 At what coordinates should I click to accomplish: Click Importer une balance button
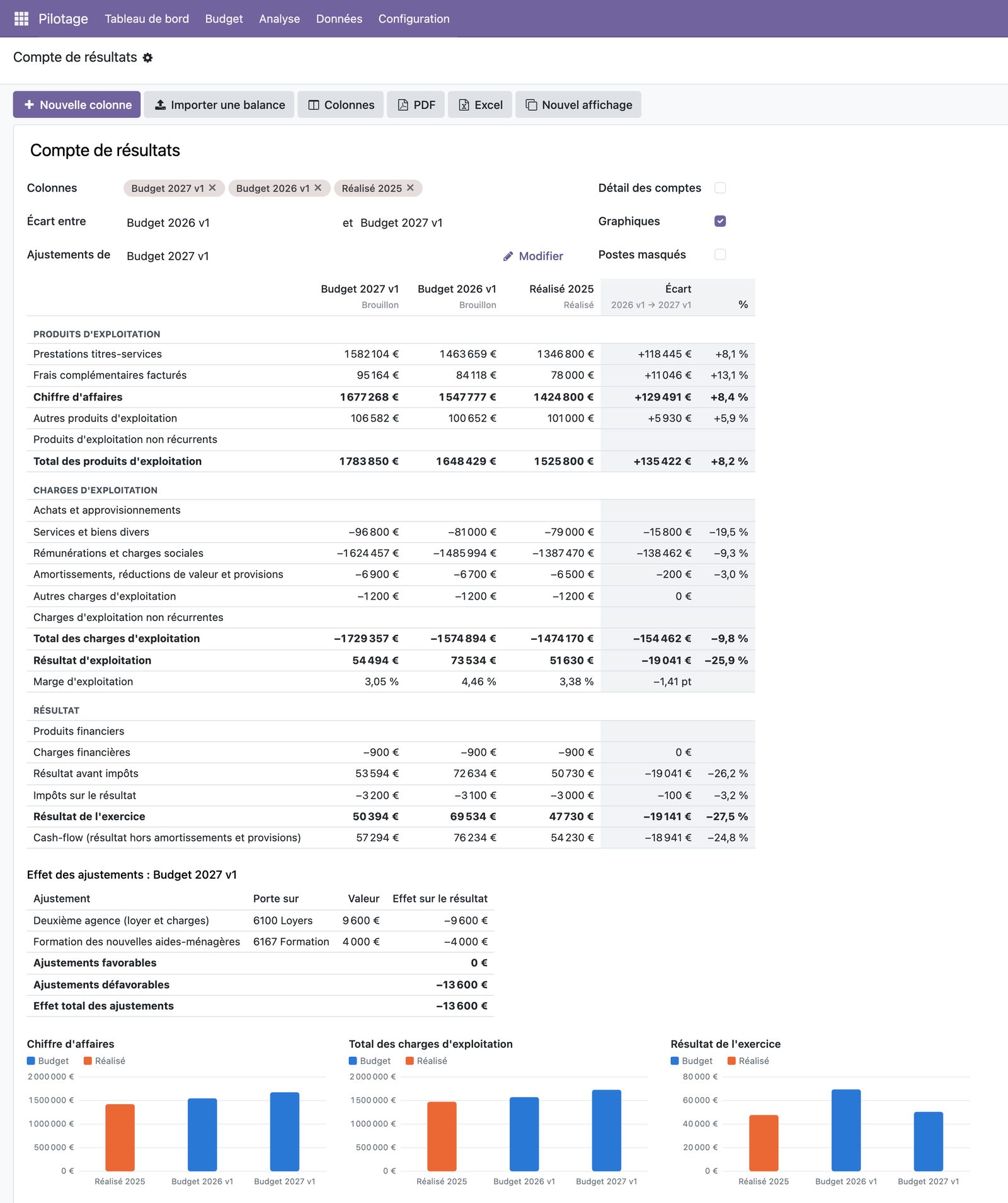click(219, 105)
